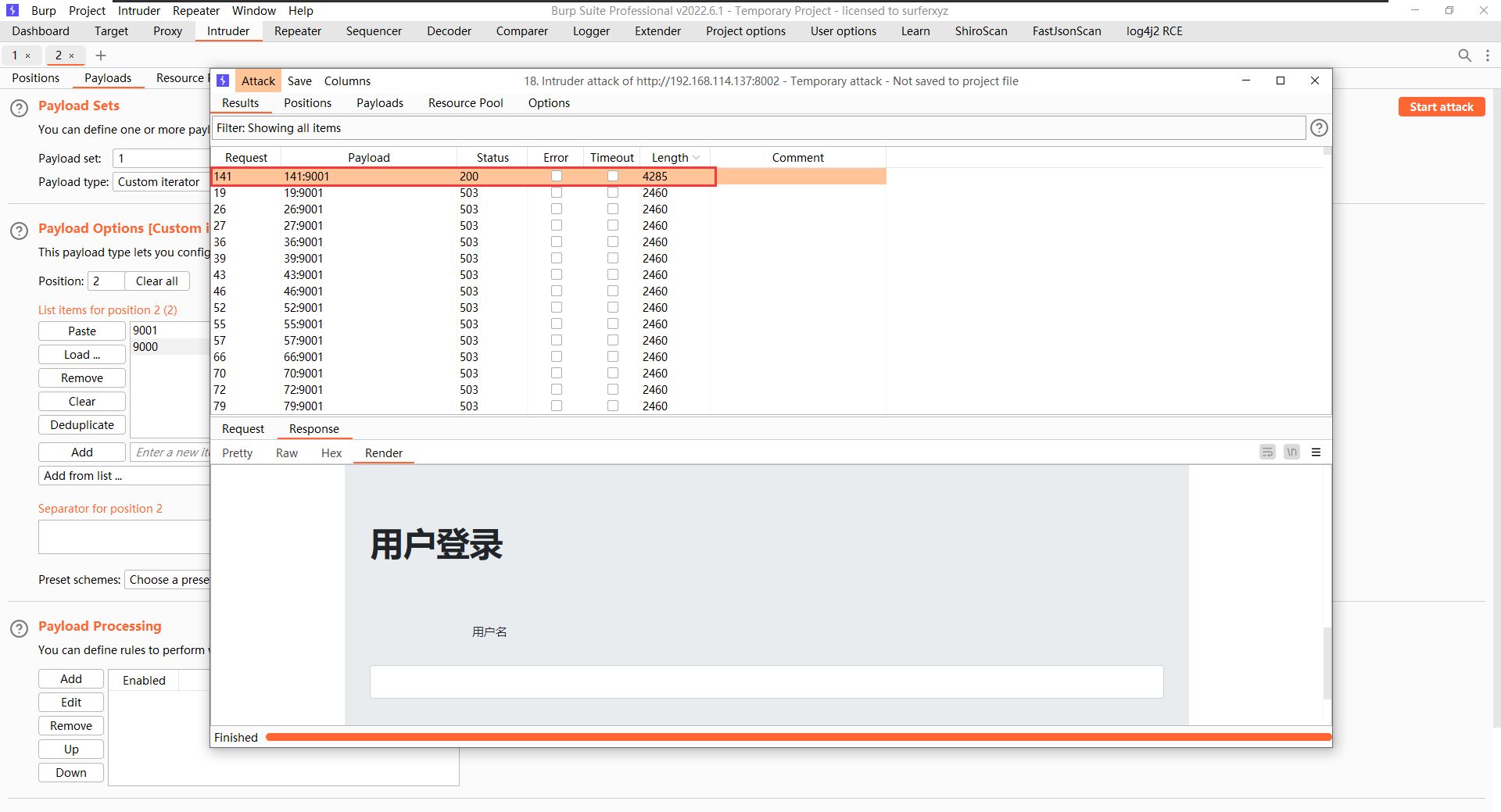Click the username input in rendered page

tap(766, 681)
